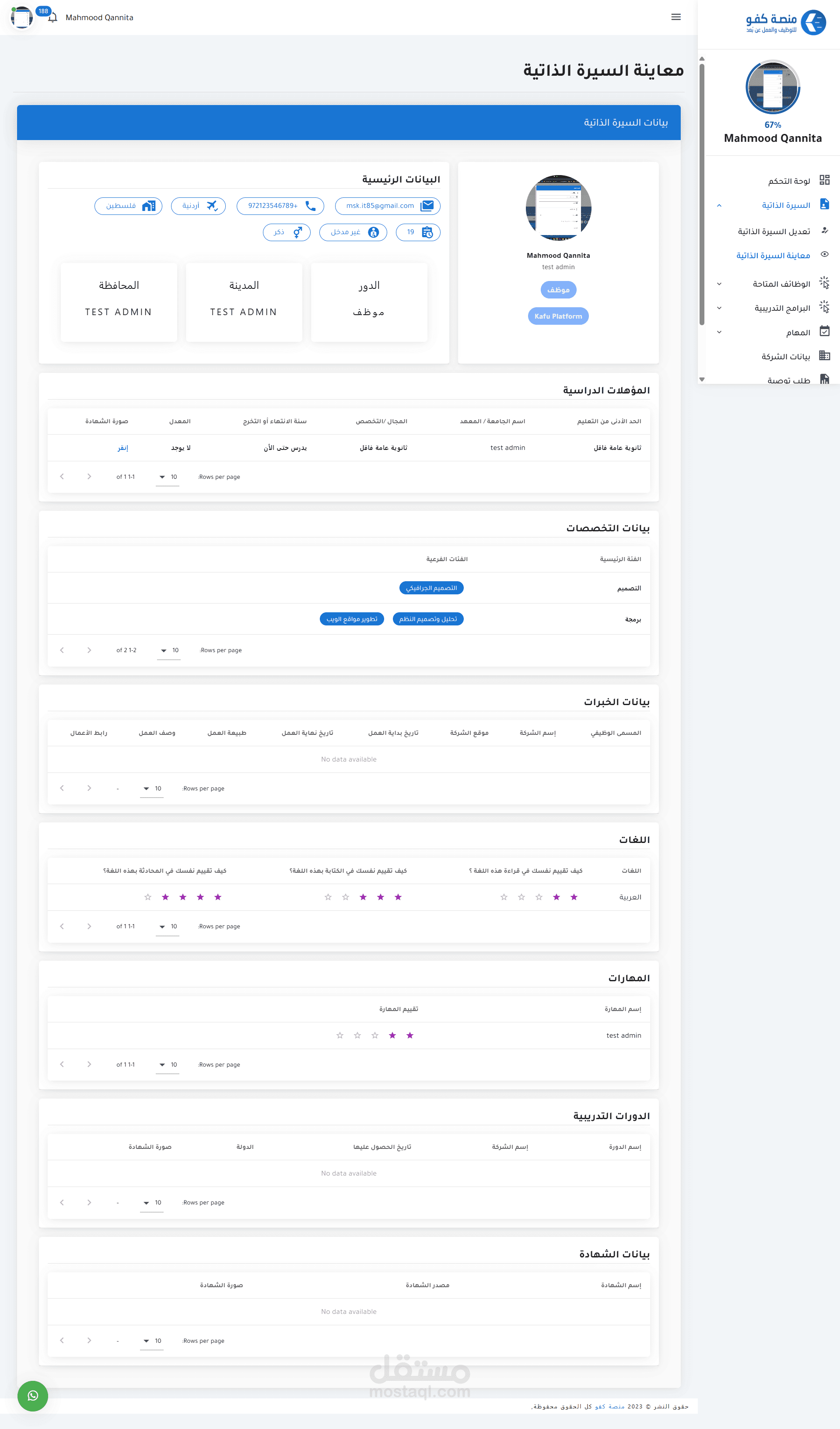This screenshot has height=1429, width=840.
Task: Click the tasks calendar icon المهام
Action: (824, 332)
